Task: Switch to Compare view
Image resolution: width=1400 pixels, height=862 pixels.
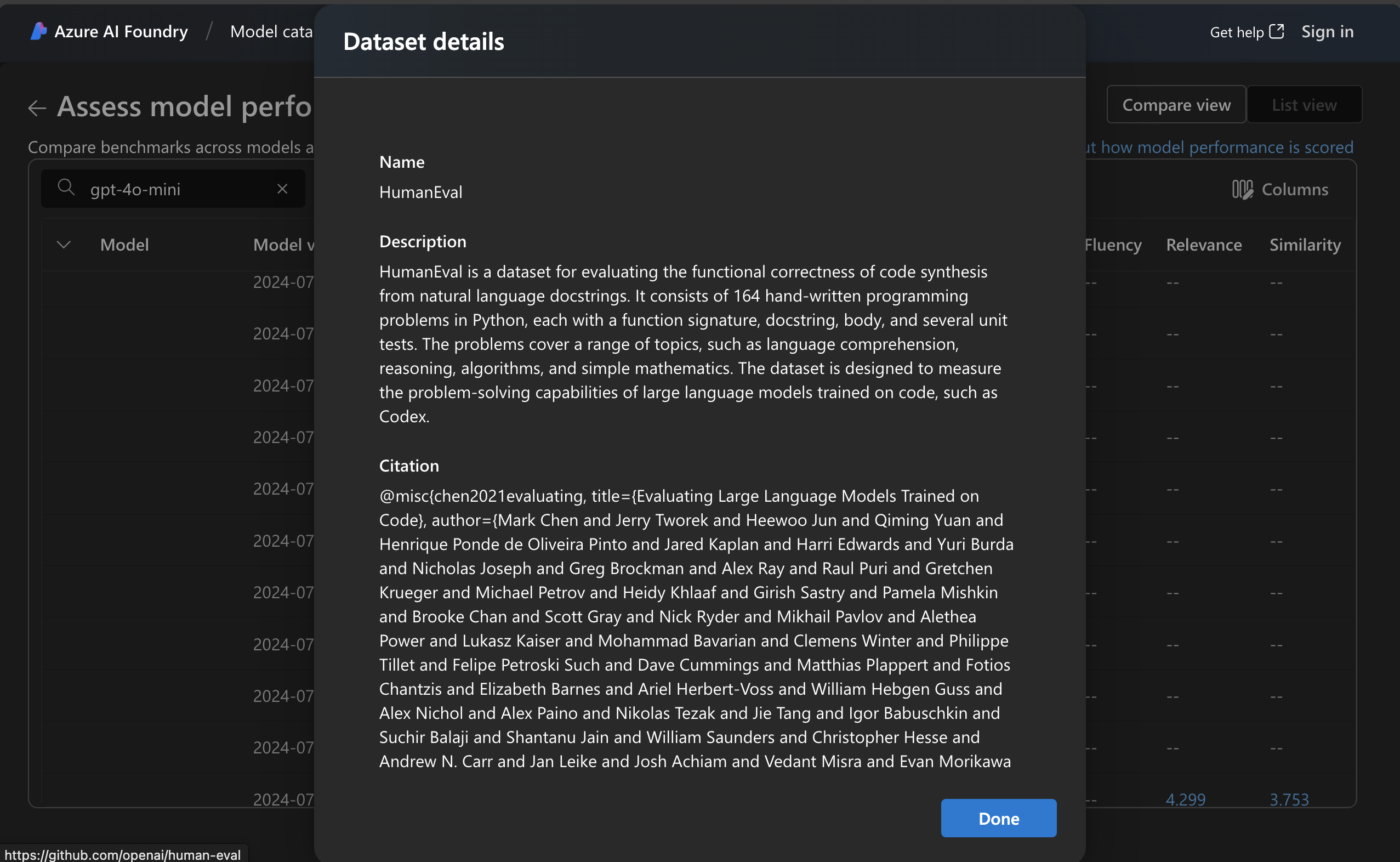Action: point(1176,104)
